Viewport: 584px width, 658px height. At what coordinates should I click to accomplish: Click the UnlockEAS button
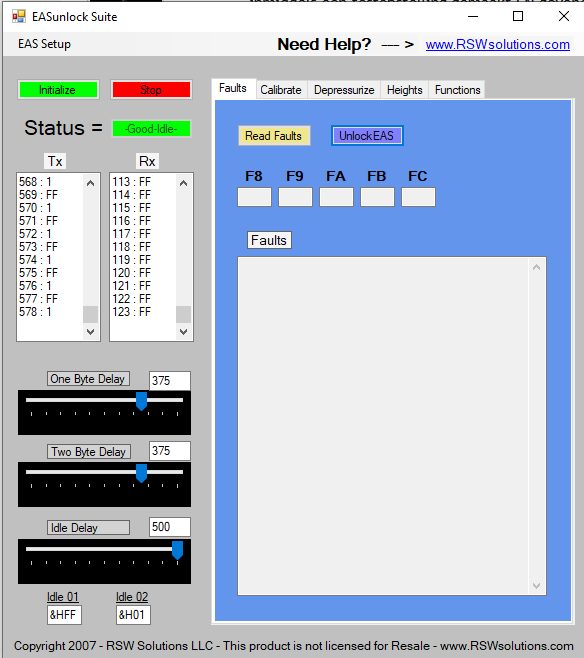367,136
